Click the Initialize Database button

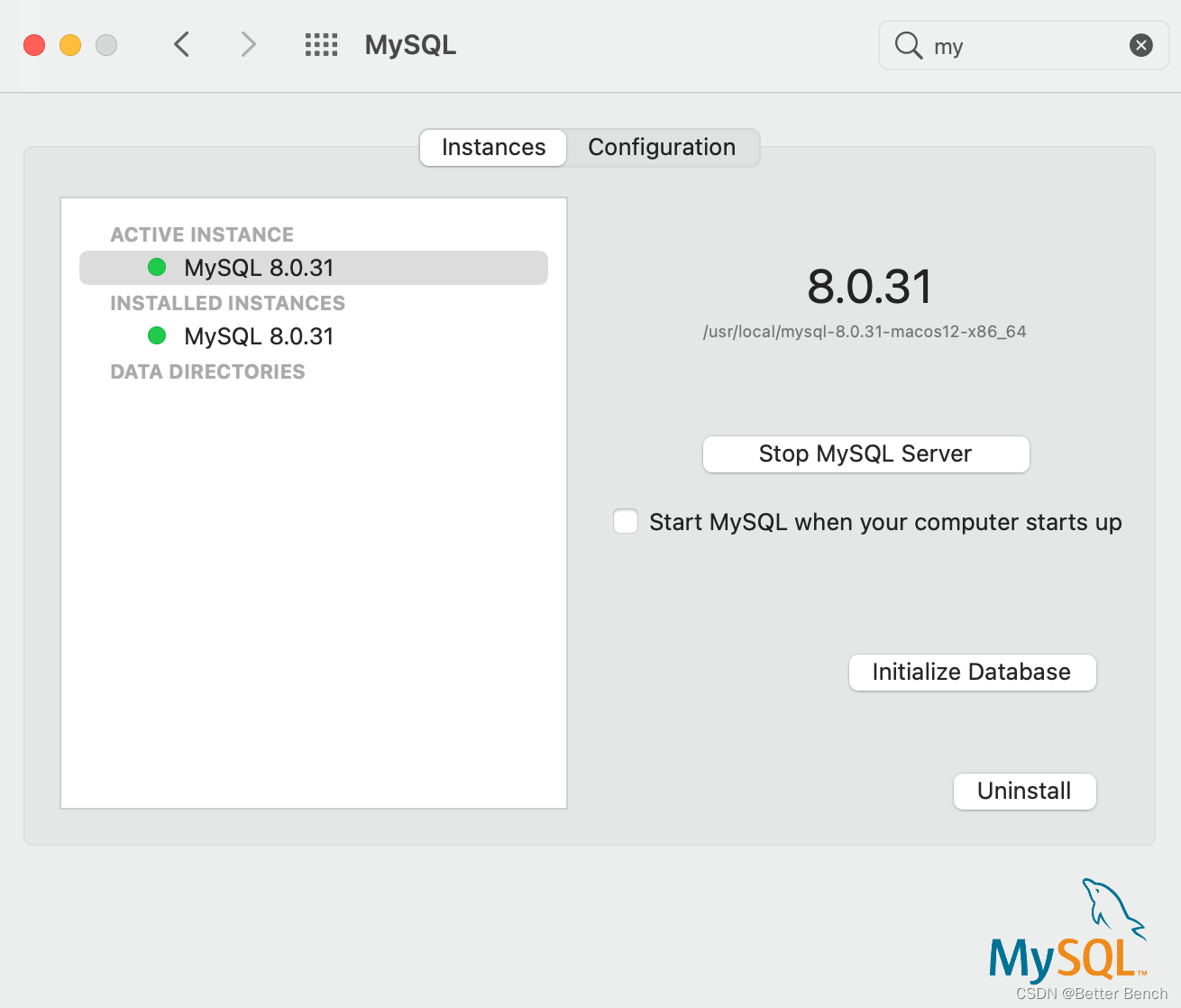click(971, 672)
